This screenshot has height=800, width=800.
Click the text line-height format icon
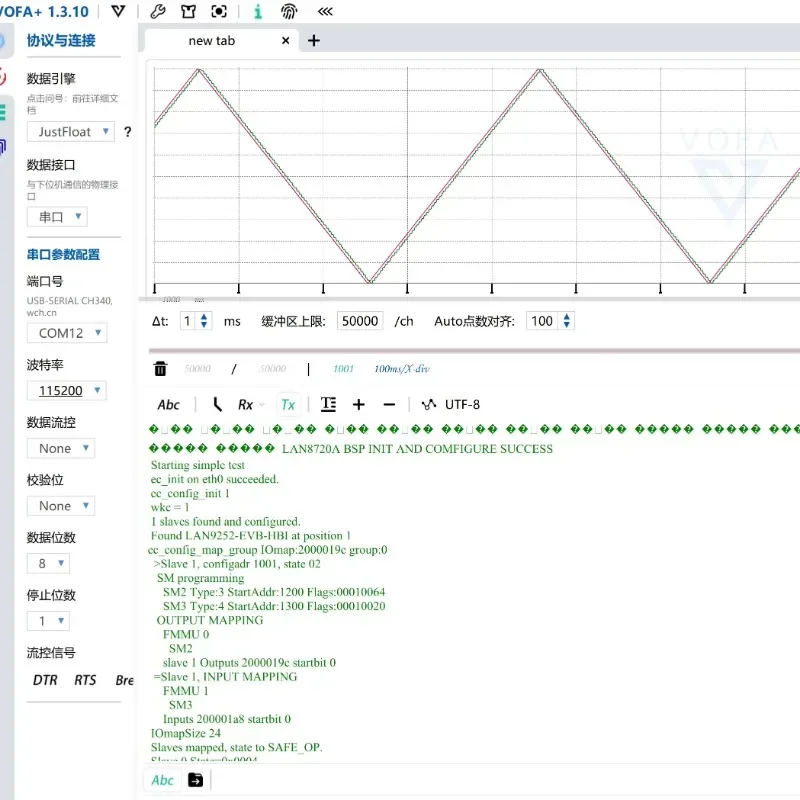[x=328, y=405]
